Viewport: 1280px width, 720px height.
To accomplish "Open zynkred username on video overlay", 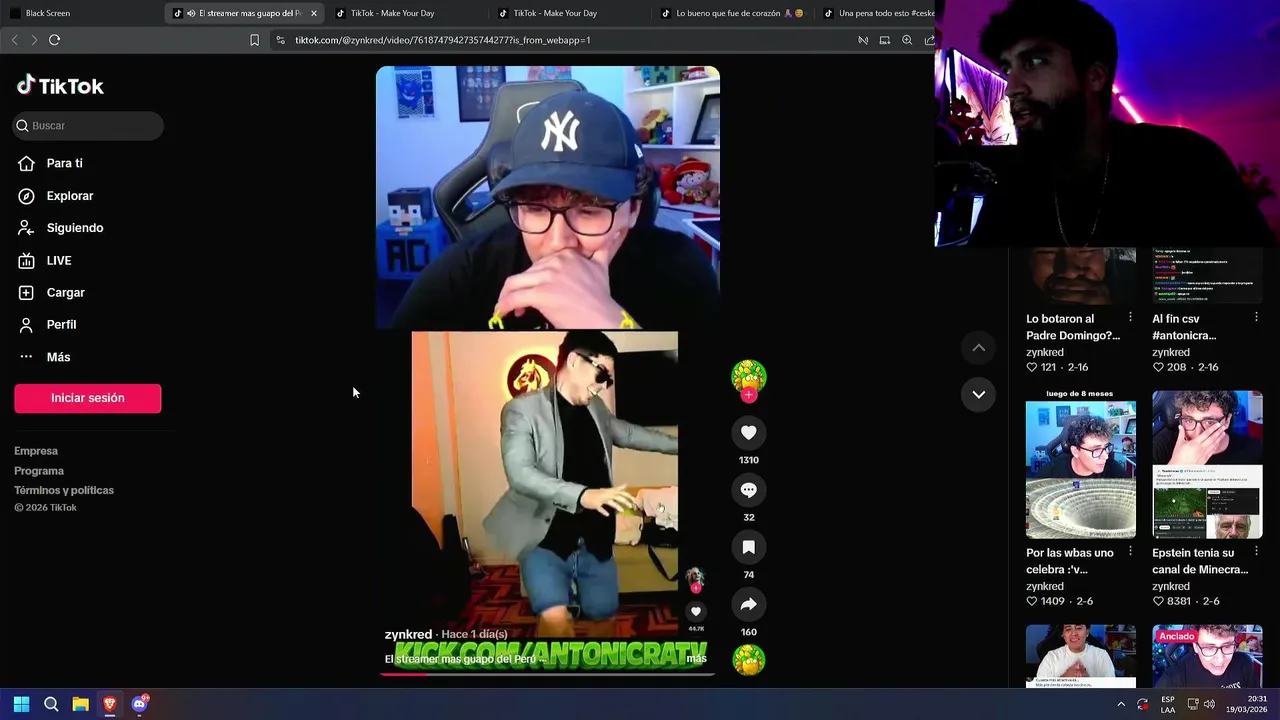I will [x=408, y=635].
